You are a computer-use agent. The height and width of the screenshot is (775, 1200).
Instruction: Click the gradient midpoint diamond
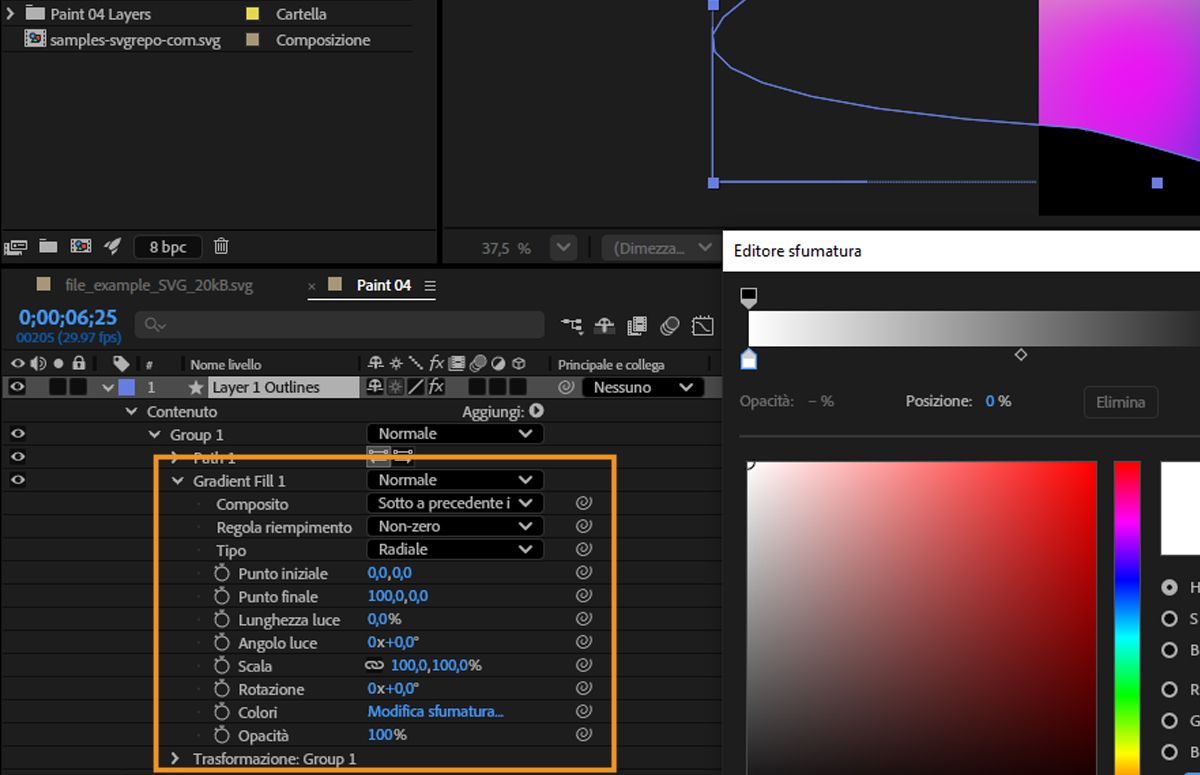click(x=1021, y=354)
